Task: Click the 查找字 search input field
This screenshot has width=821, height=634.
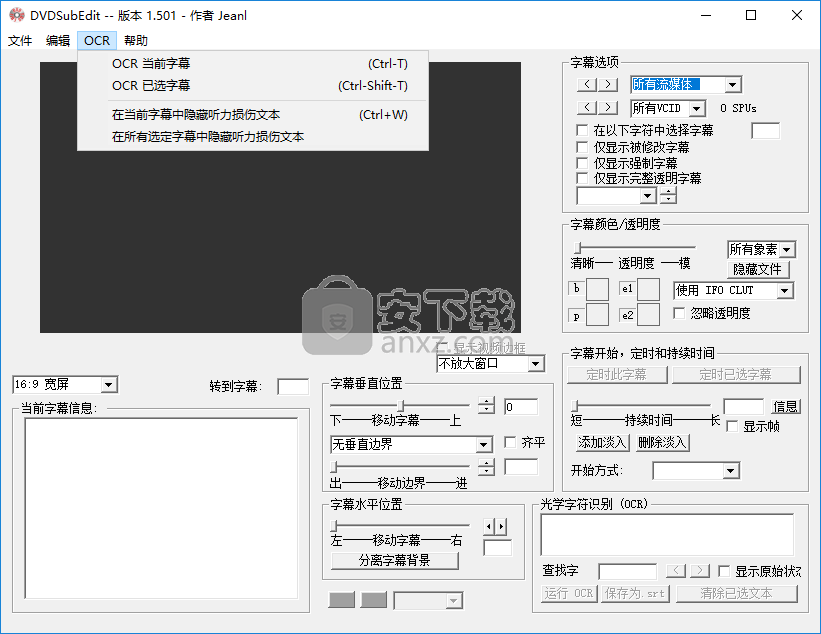Action: coord(627,571)
